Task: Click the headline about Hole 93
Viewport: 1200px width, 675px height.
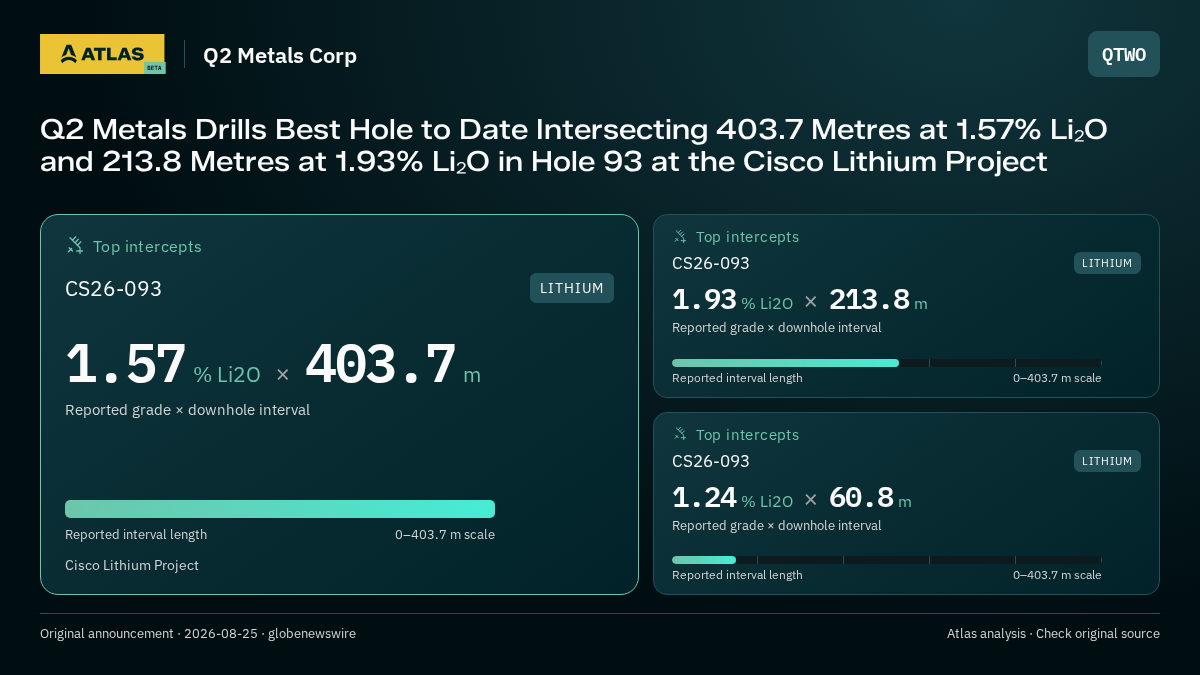Action: point(574,145)
